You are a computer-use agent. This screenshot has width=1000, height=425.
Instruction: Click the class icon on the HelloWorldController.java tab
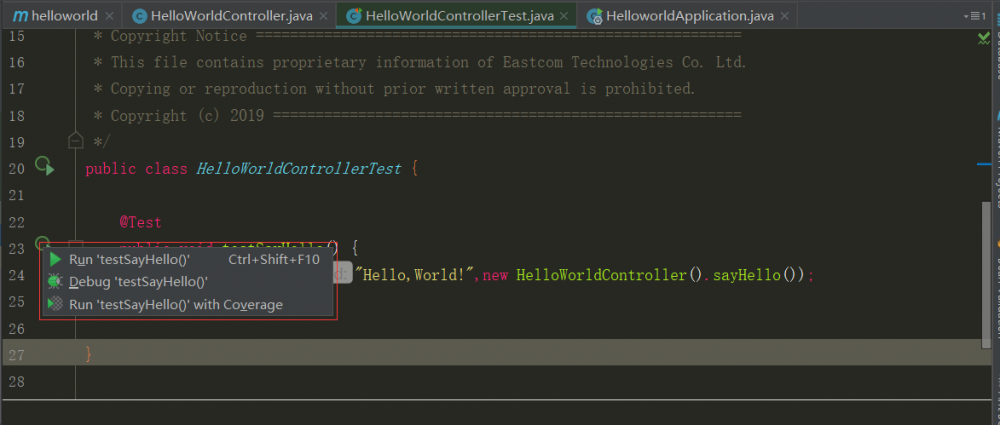(x=139, y=16)
